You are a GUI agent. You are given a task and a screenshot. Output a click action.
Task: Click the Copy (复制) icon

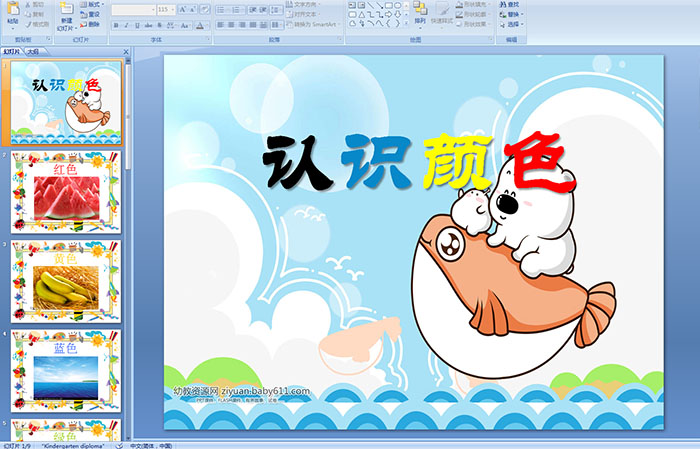(x=28, y=14)
